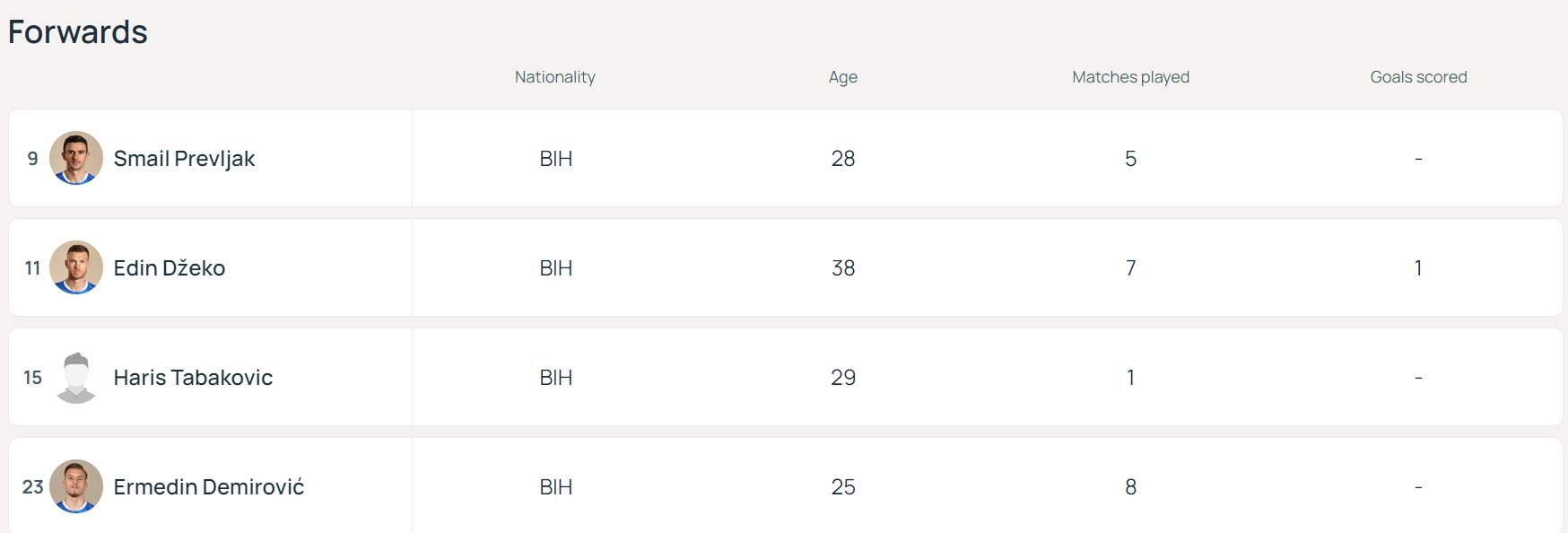Click Ermedin Demirović's player photo
Image resolution: width=1568 pixels, height=533 pixels.
pyautogui.click(x=76, y=486)
